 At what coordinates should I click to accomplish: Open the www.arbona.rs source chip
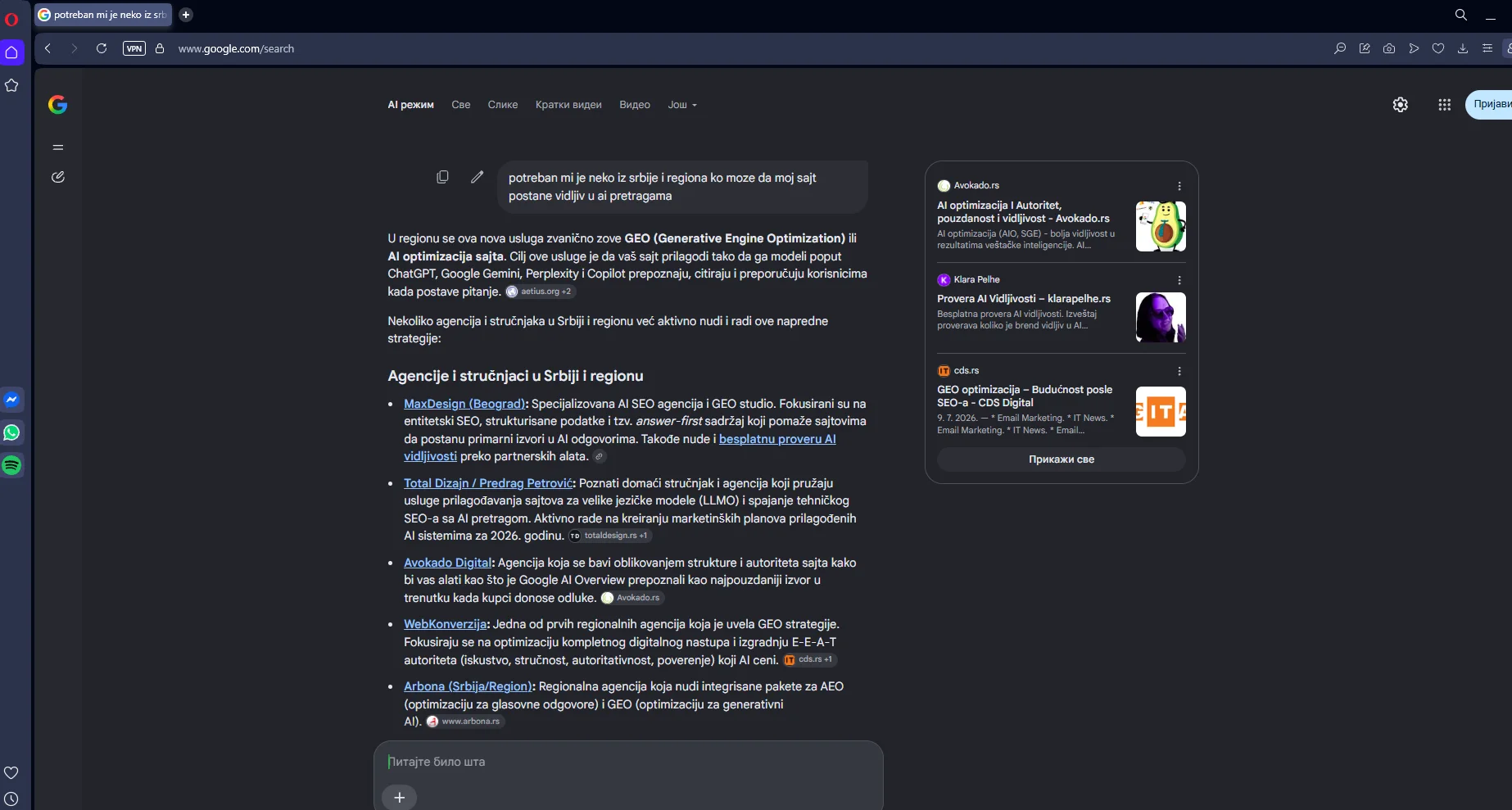(464, 722)
